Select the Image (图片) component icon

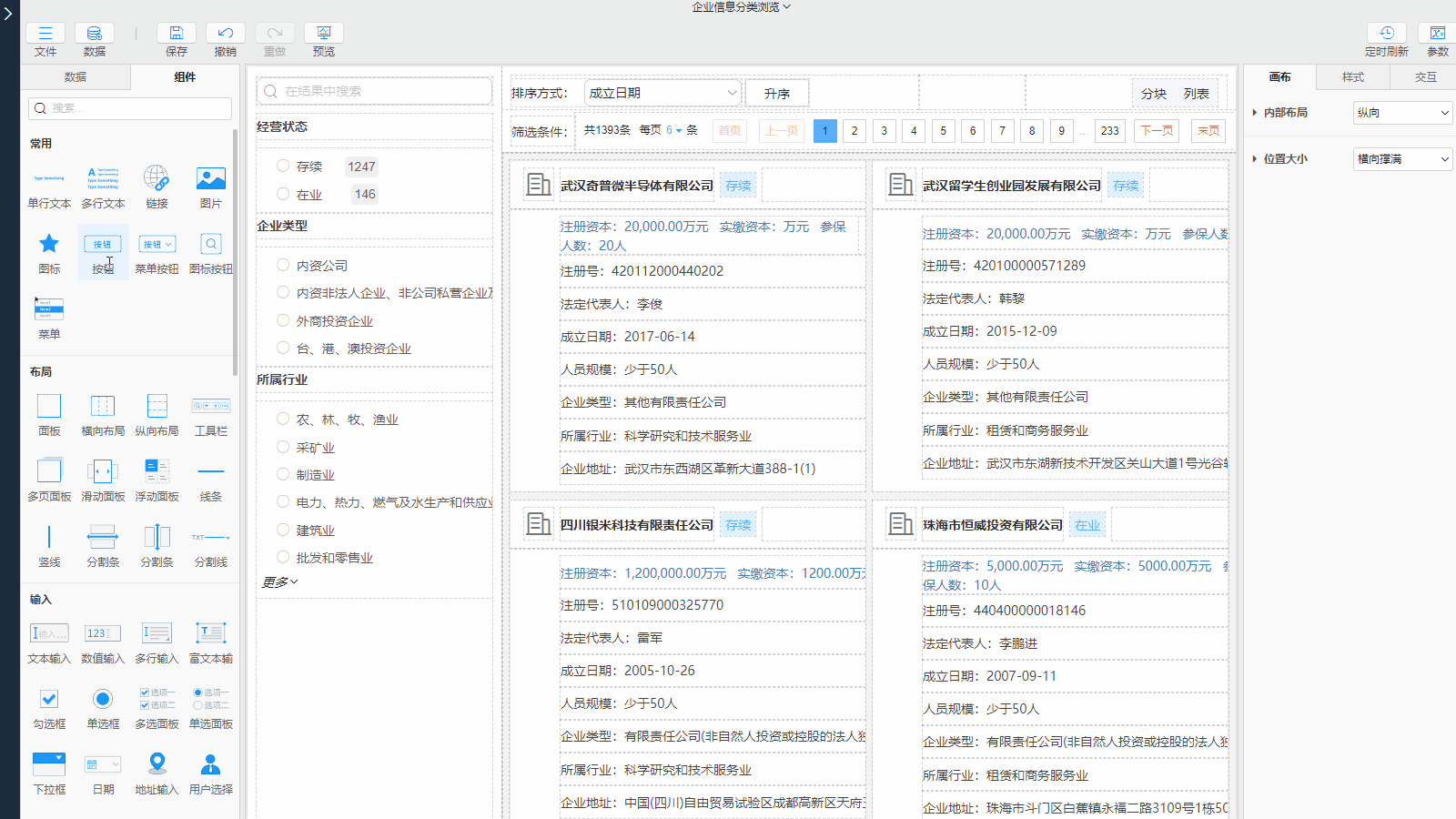(210, 178)
